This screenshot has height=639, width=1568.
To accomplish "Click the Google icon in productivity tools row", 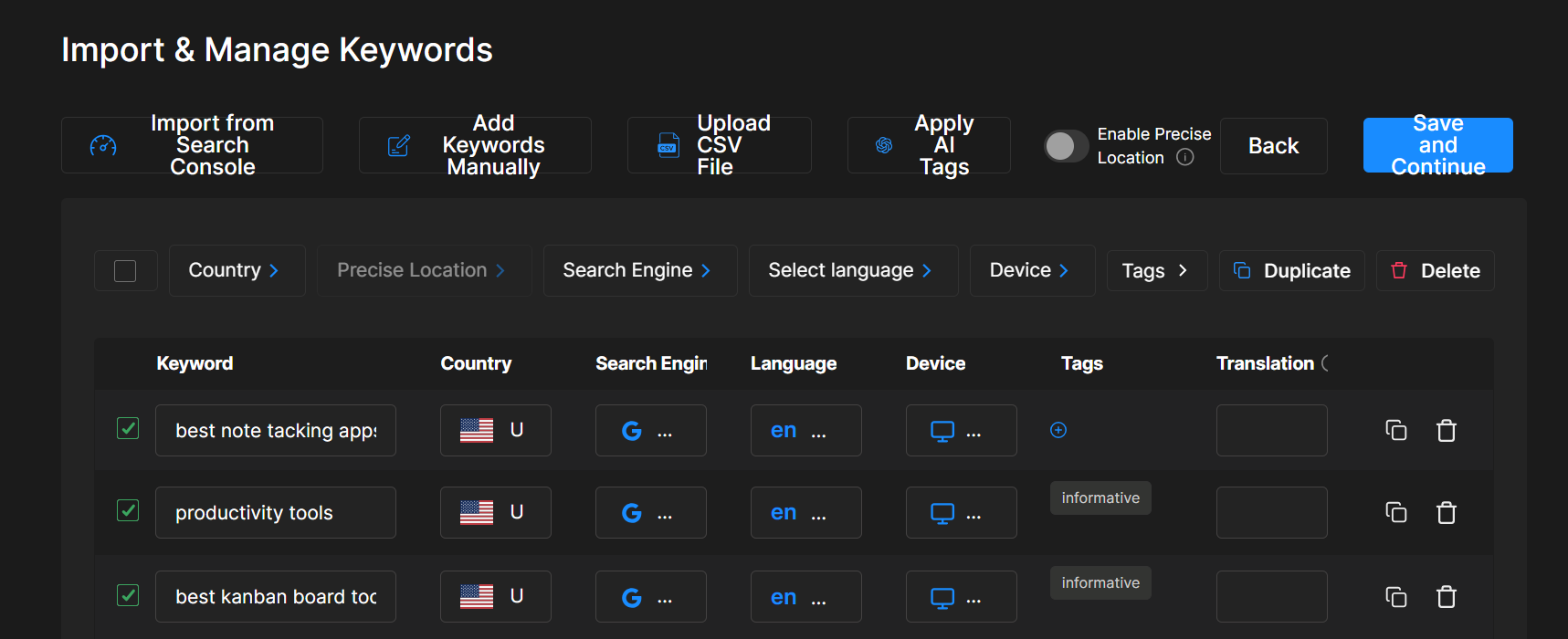I will (x=632, y=513).
